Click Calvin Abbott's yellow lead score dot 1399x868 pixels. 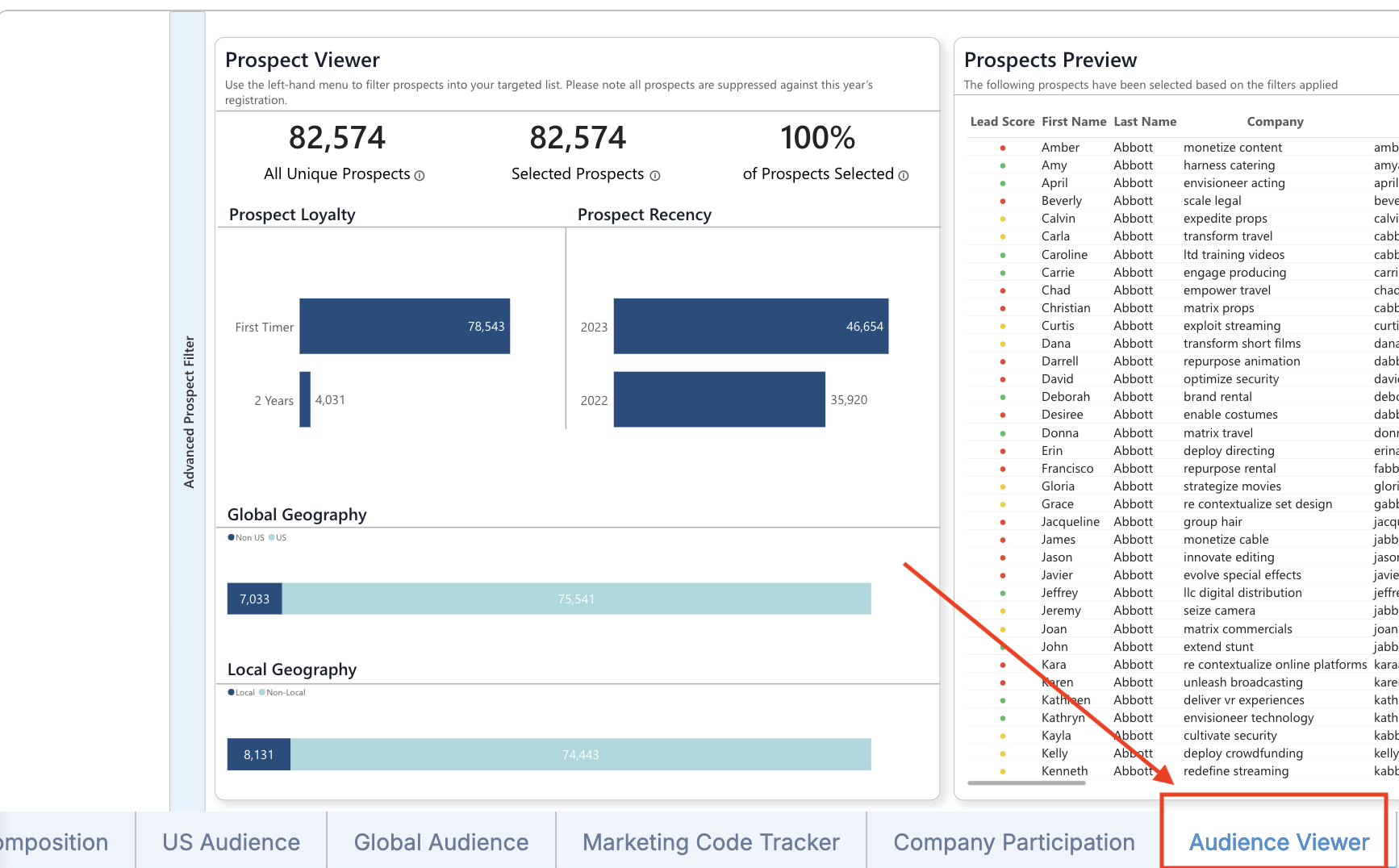click(1003, 219)
